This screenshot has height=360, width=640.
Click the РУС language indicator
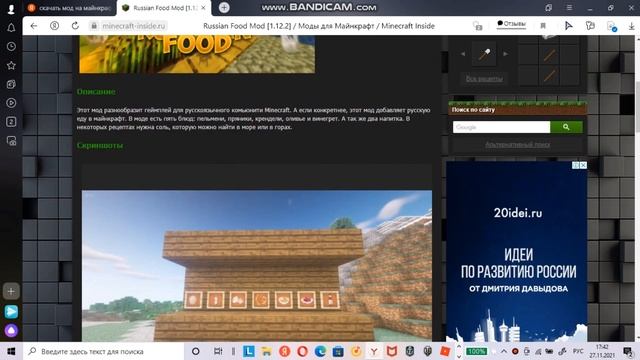click(x=578, y=351)
